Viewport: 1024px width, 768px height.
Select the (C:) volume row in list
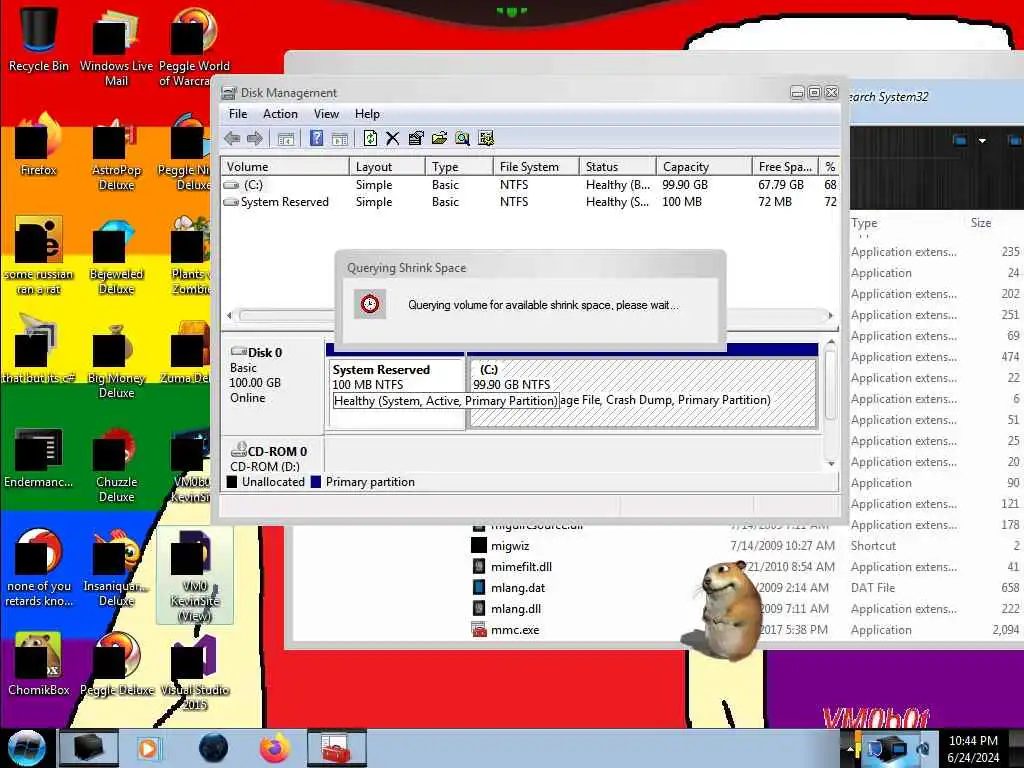click(530, 185)
